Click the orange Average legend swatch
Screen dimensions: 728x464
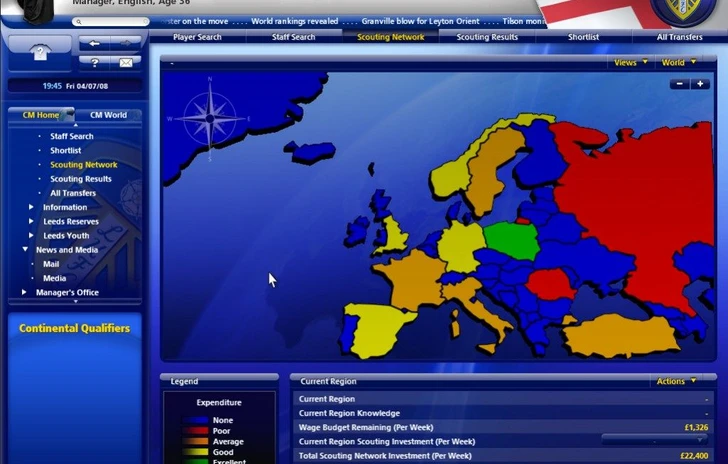coord(195,442)
